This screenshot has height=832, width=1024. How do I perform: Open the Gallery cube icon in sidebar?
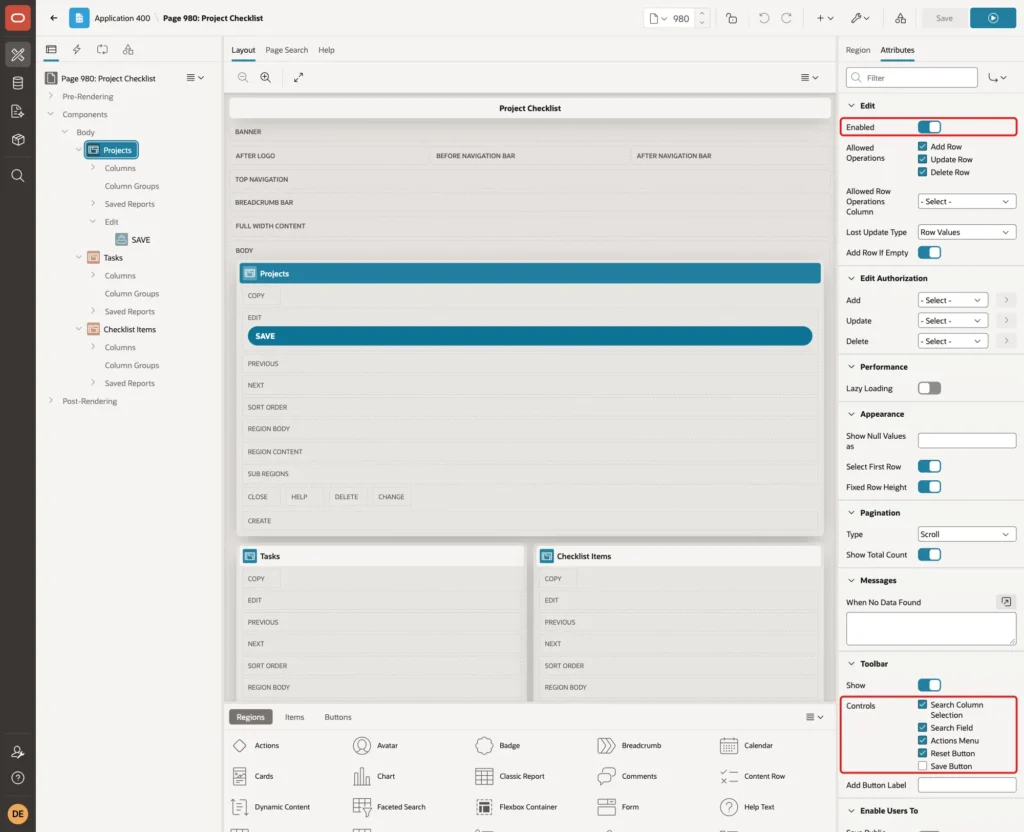click(x=18, y=140)
